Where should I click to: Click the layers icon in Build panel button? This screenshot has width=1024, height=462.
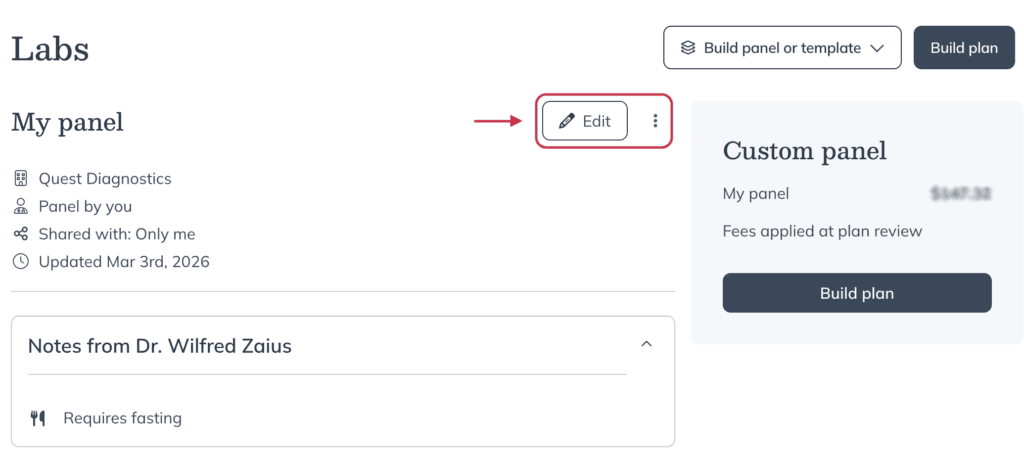pos(687,48)
